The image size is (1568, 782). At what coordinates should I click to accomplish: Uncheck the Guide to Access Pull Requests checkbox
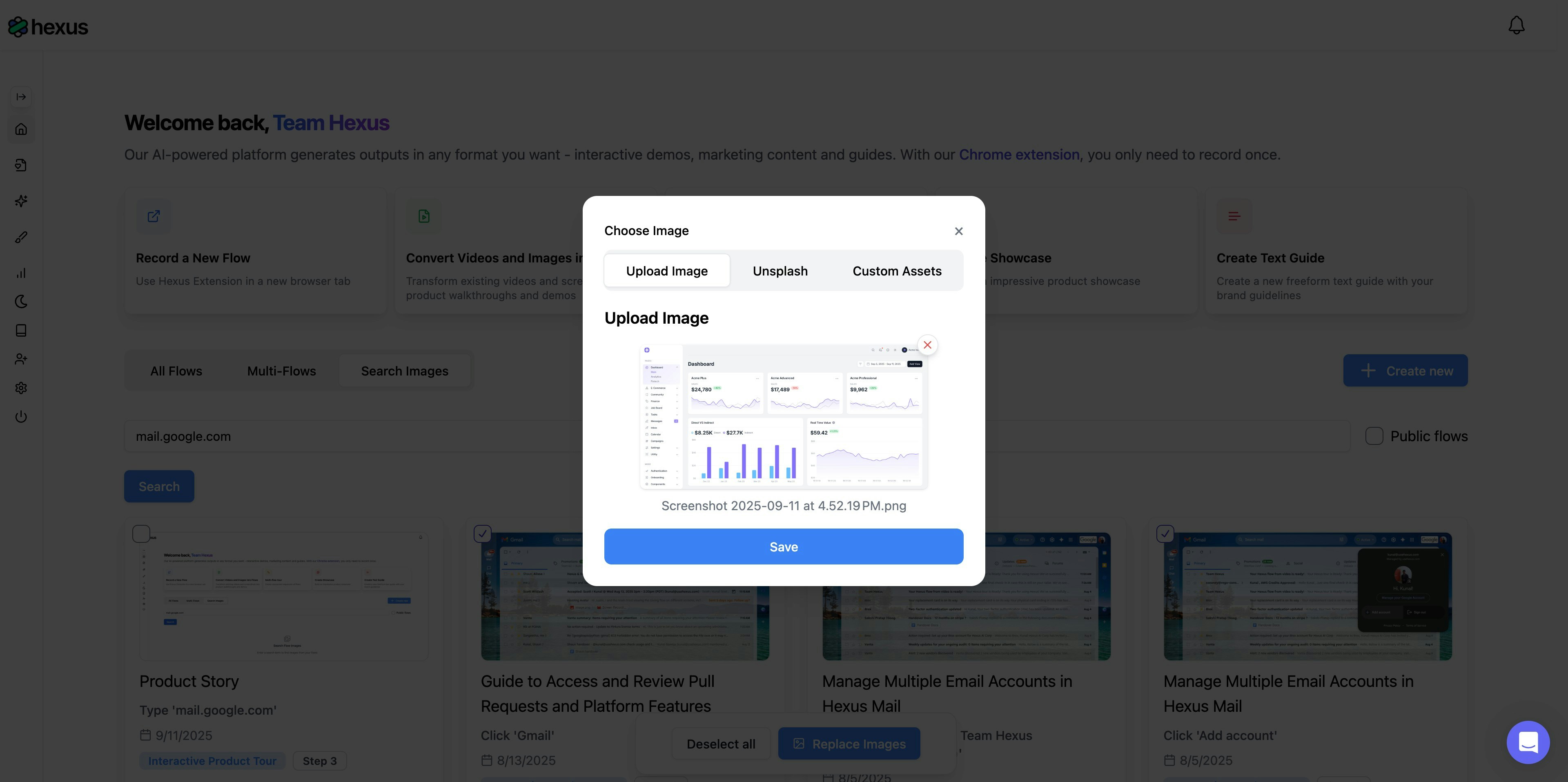click(482, 534)
